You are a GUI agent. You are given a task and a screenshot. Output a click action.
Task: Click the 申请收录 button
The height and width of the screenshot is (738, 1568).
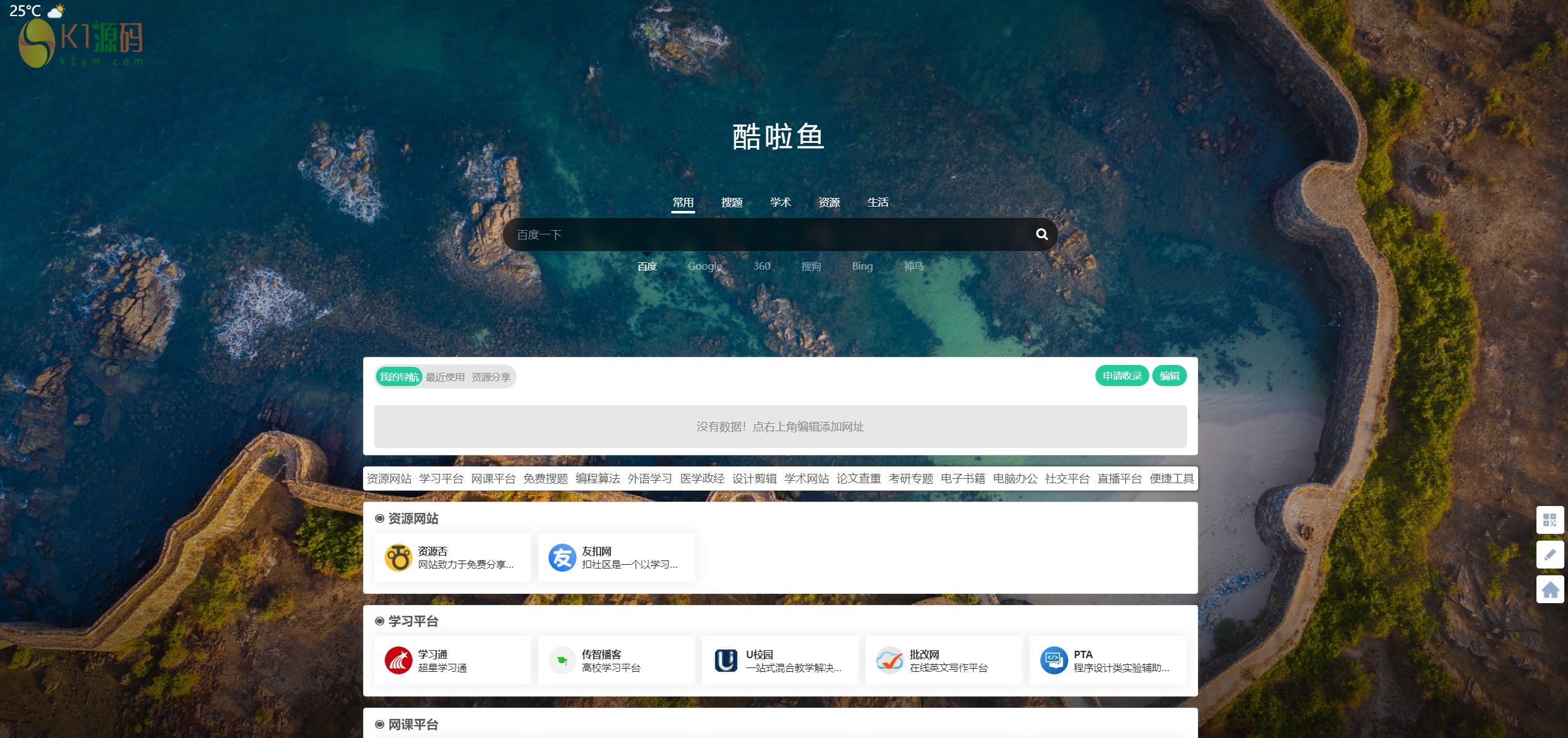[x=1121, y=375]
